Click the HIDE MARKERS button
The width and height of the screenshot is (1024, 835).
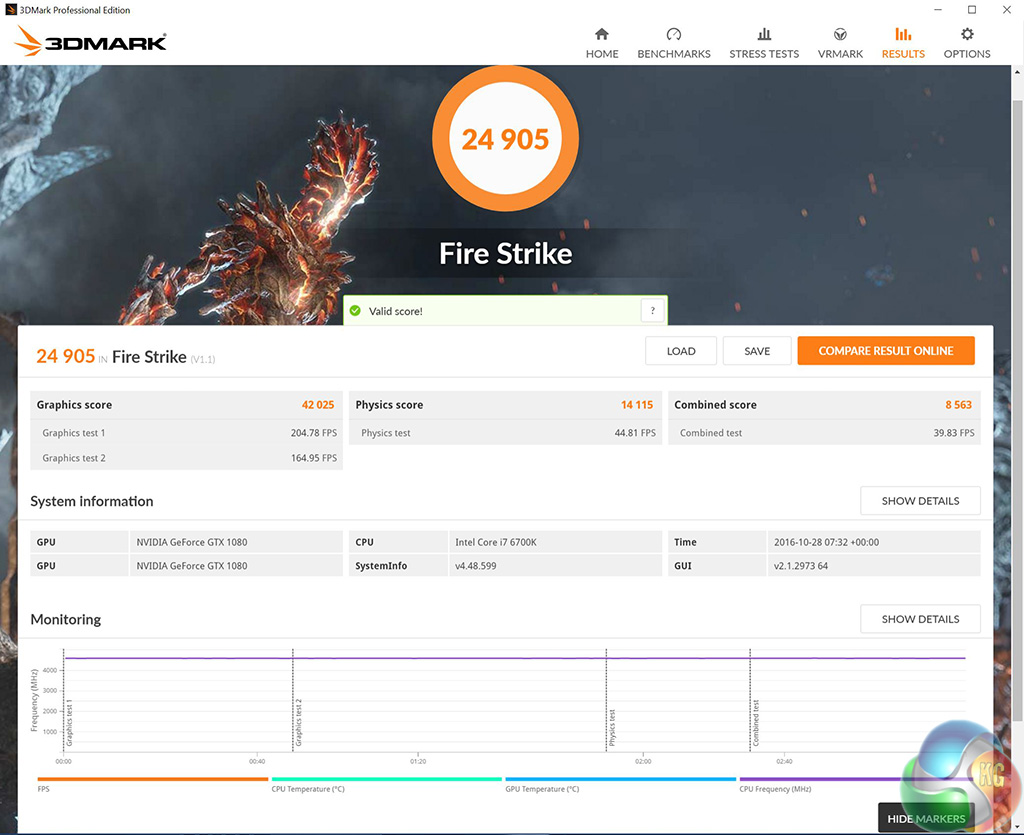point(925,818)
